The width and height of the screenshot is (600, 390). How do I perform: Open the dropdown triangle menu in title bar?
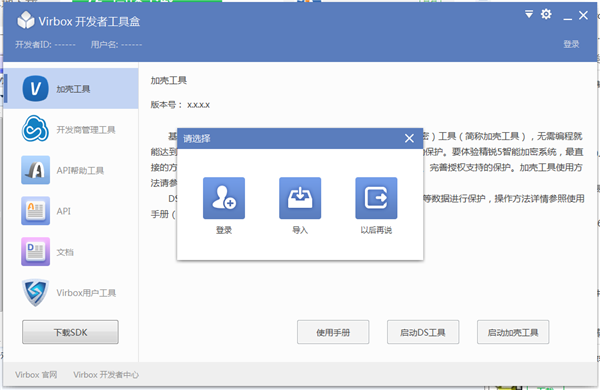pos(529,15)
